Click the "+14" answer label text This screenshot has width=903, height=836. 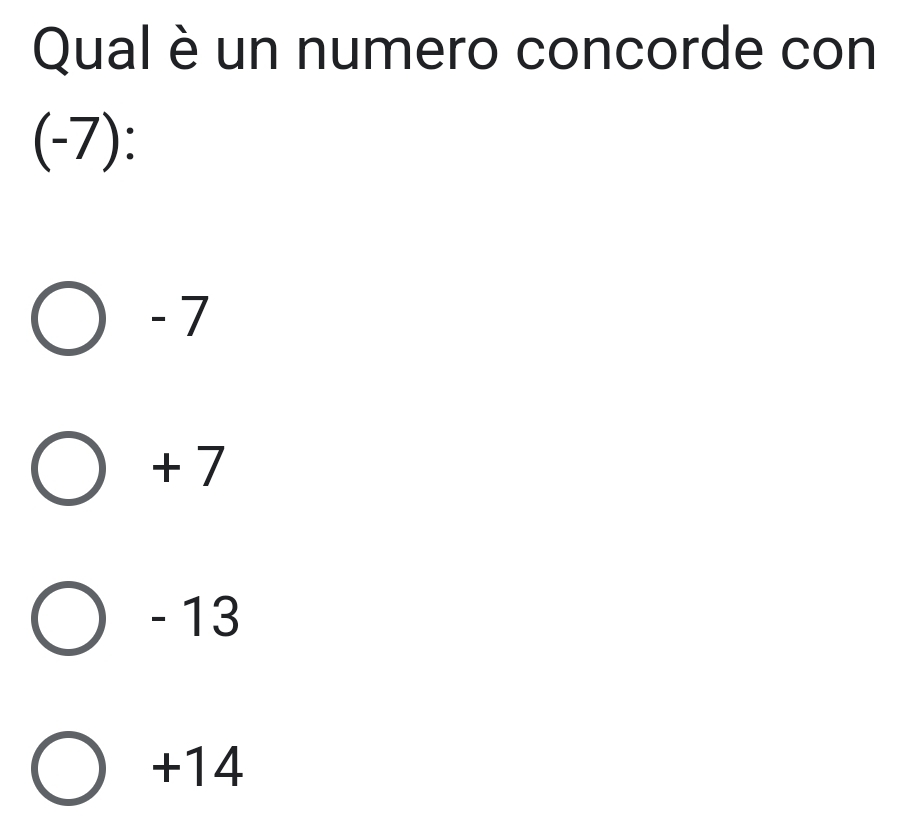(196, 769)
